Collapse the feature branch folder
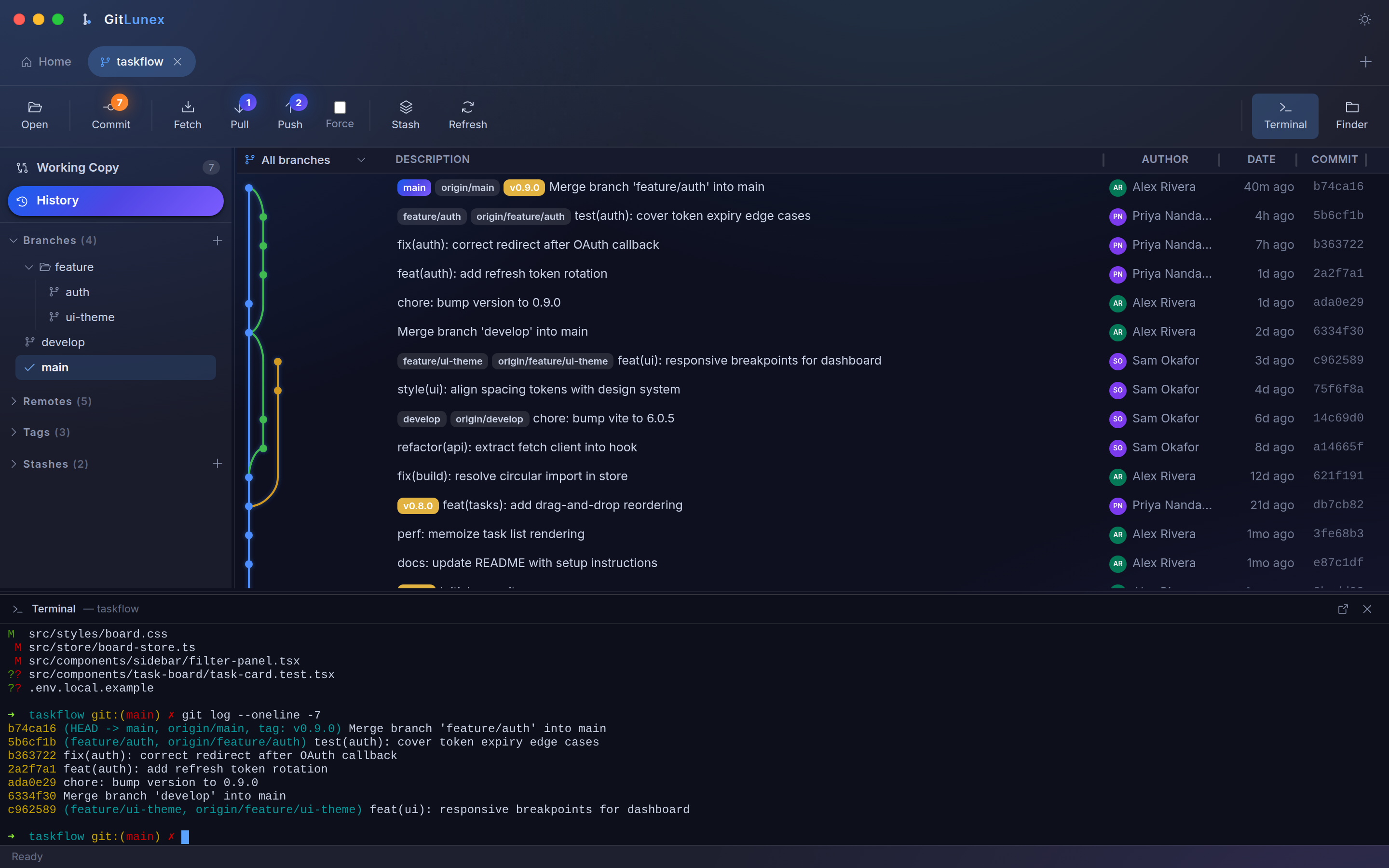 click(29, 267)
